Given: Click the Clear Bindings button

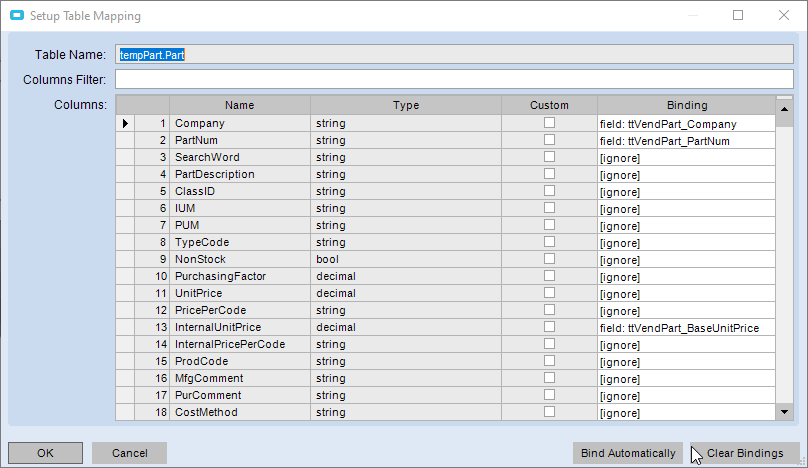Looking at the screenshot, I should (745, 453).
